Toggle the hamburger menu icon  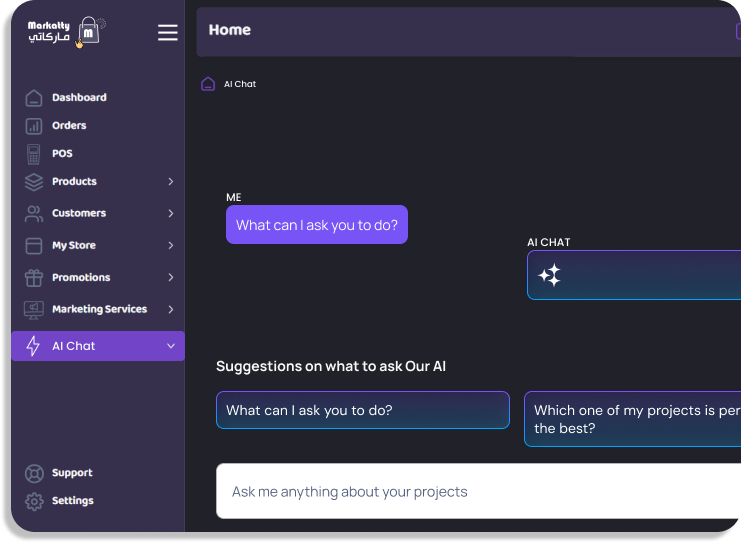168,33
